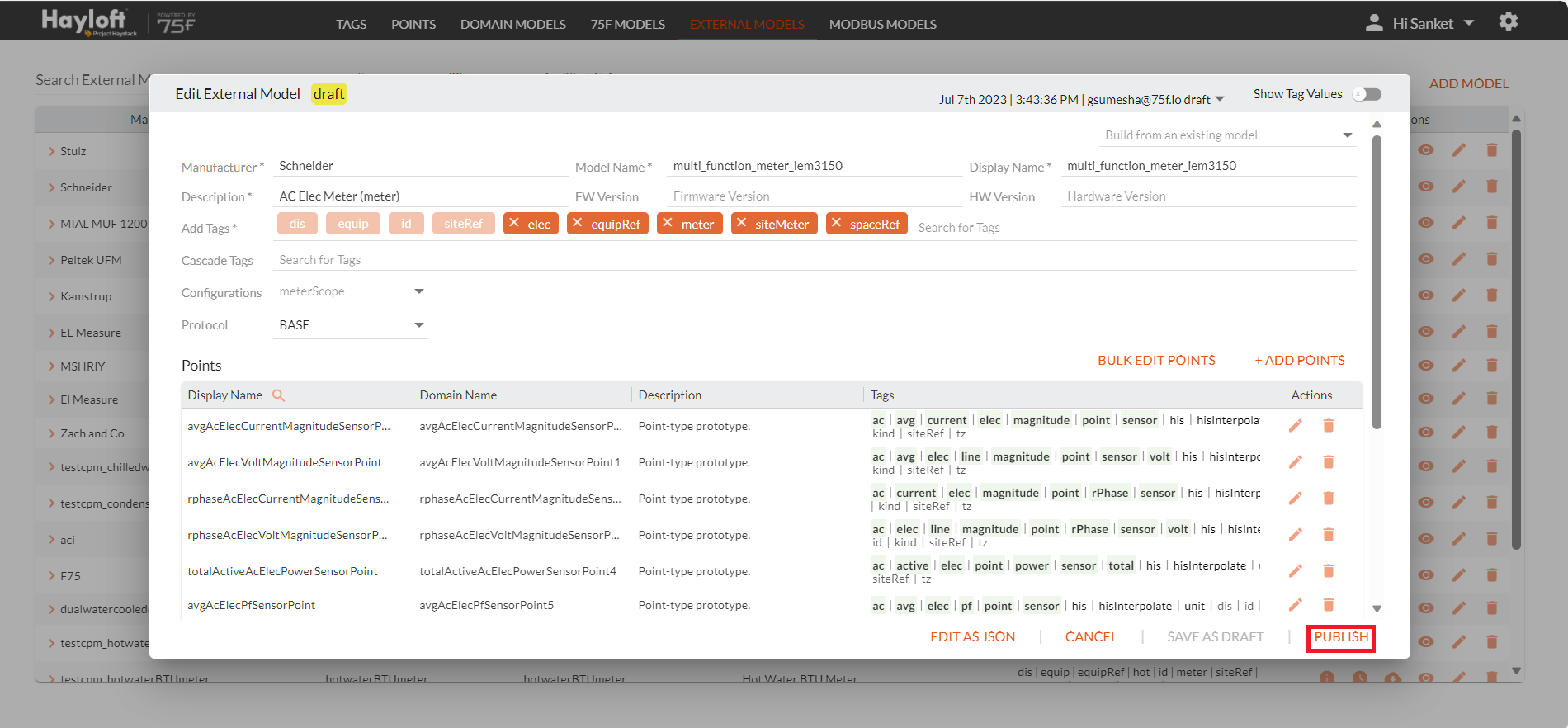Toggle visibility eye in Peltek UFM row

pyautogui.click(x=1426, y=259)
